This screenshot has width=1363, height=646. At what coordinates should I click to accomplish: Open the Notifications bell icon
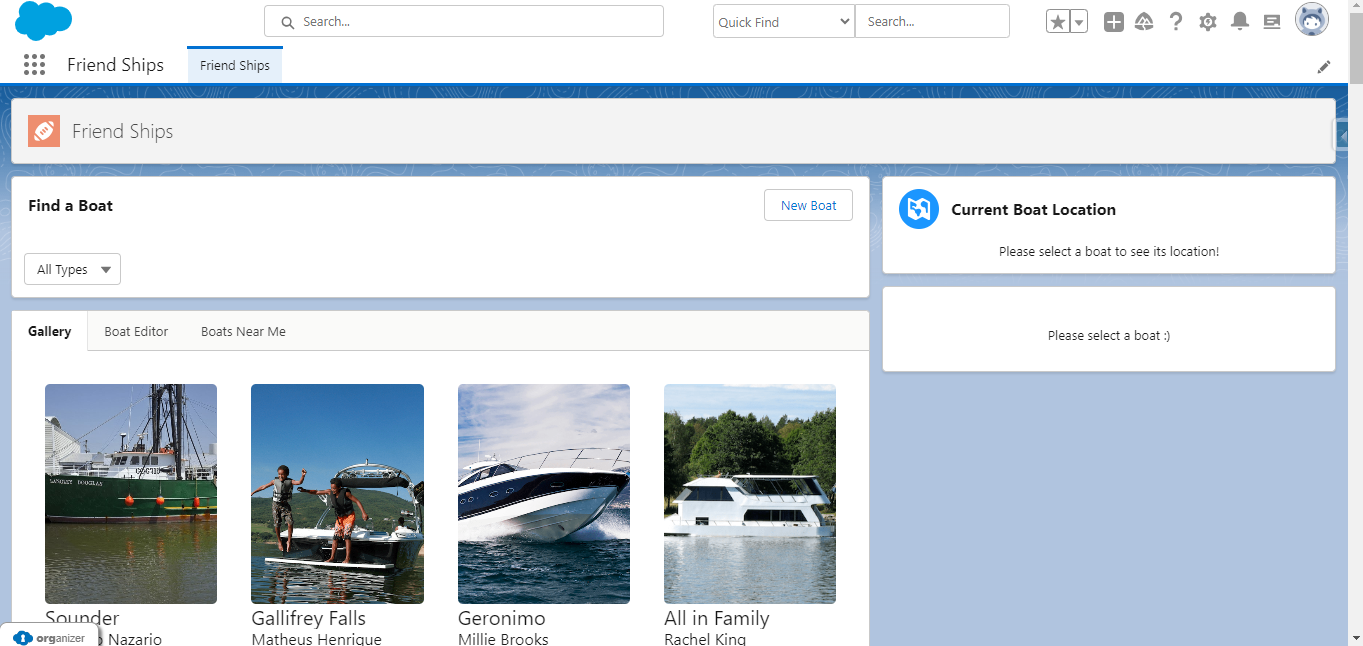tap(1240, 22)
